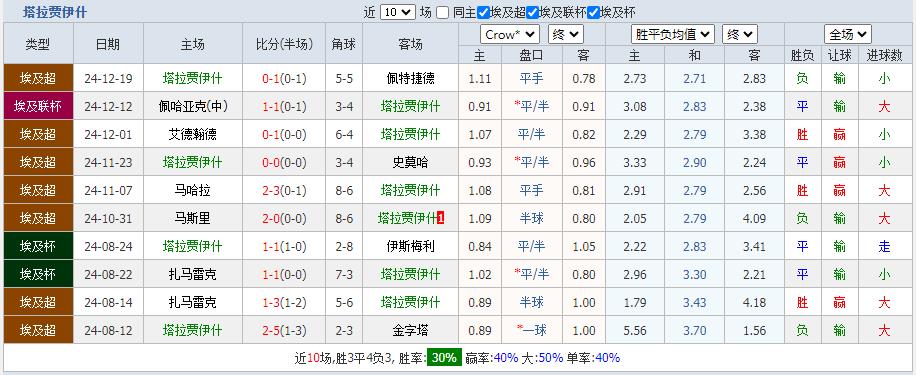Click the green 30% win rate badge
The height and width of the screenshot is (375, 916).
pos(444,357)
